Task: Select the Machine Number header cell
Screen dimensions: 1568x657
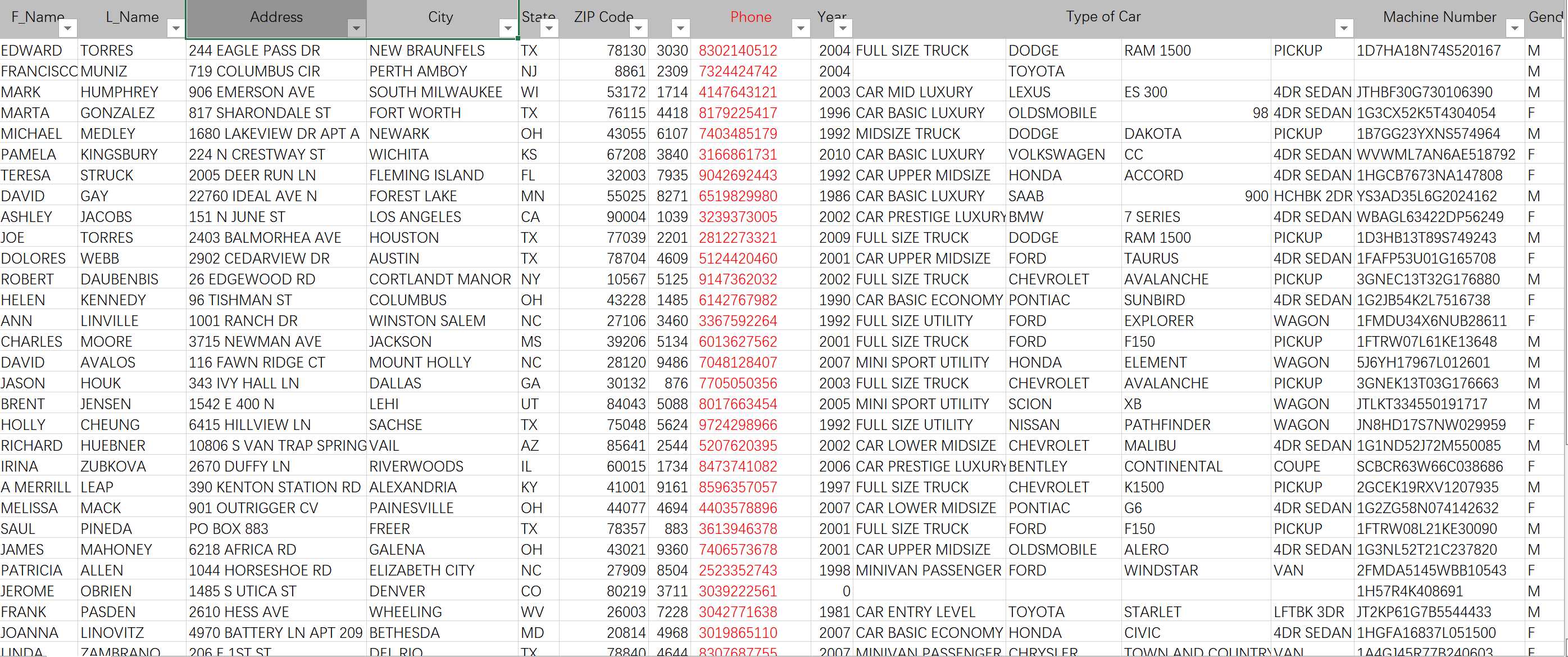Action: tap(1439, 19)
